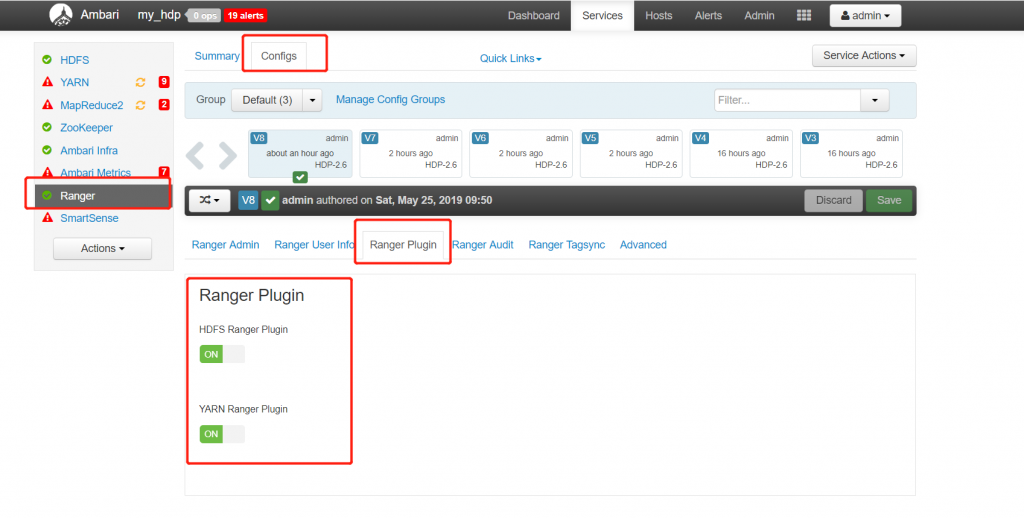Open the SmartSense service link
Viewport: 1024px width, 518px height.
pos(89,218)
